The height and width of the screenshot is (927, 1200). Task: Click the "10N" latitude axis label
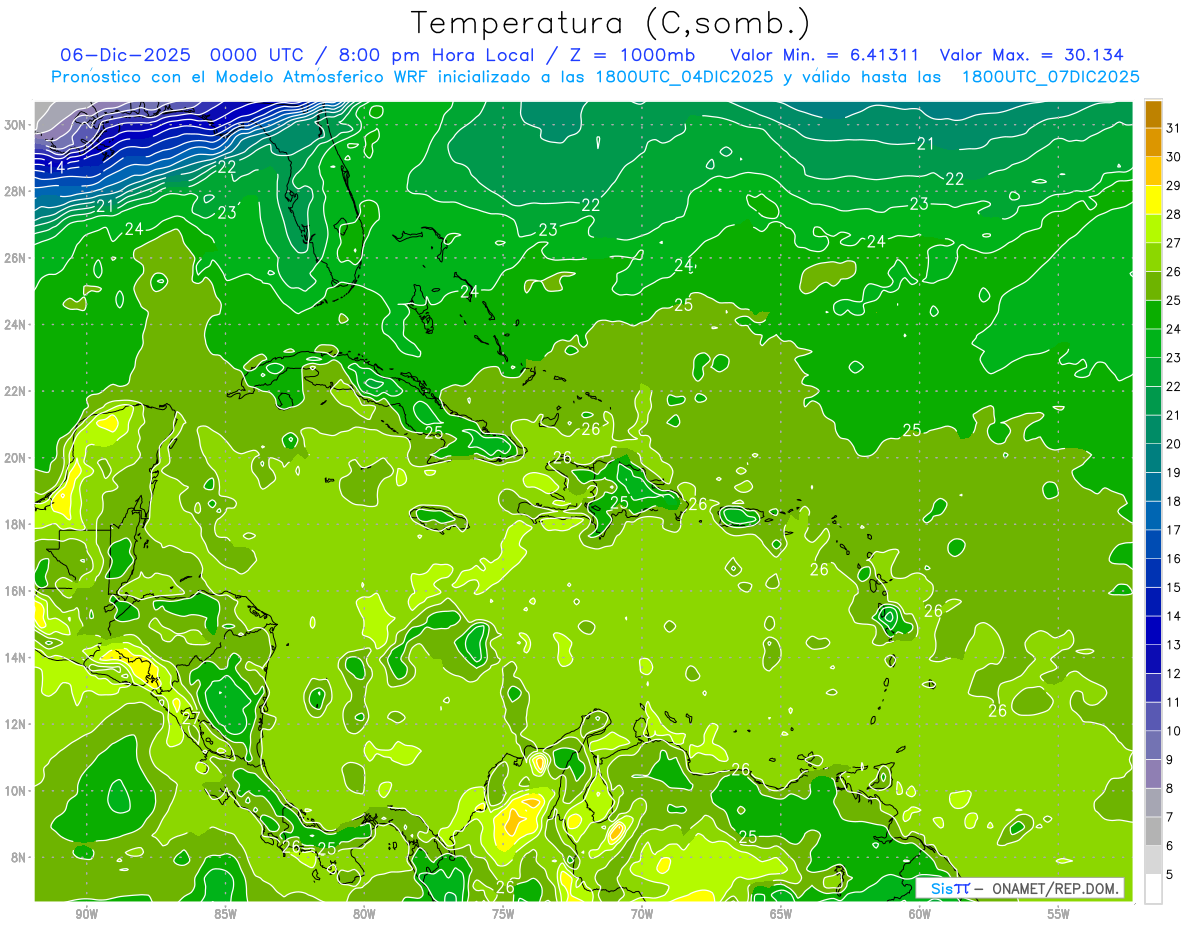pyautogui.click(x=17, y=791)
